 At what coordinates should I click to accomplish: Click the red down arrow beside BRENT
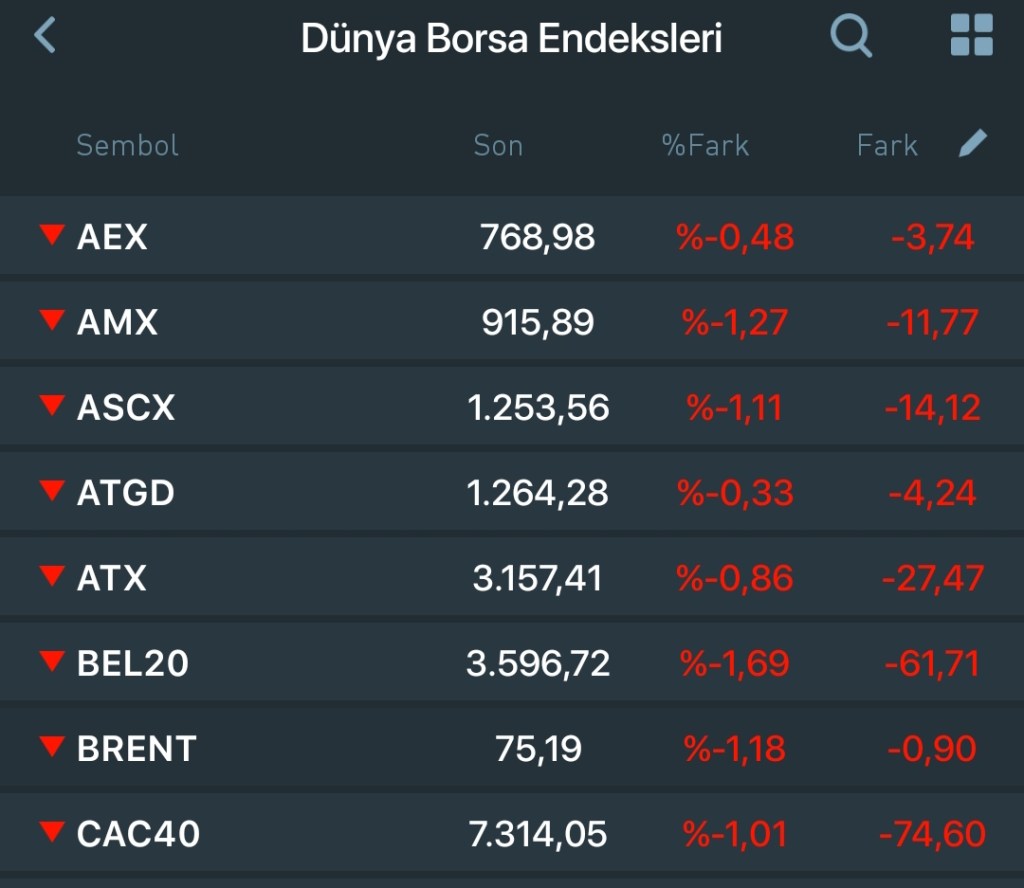[51, 746]
